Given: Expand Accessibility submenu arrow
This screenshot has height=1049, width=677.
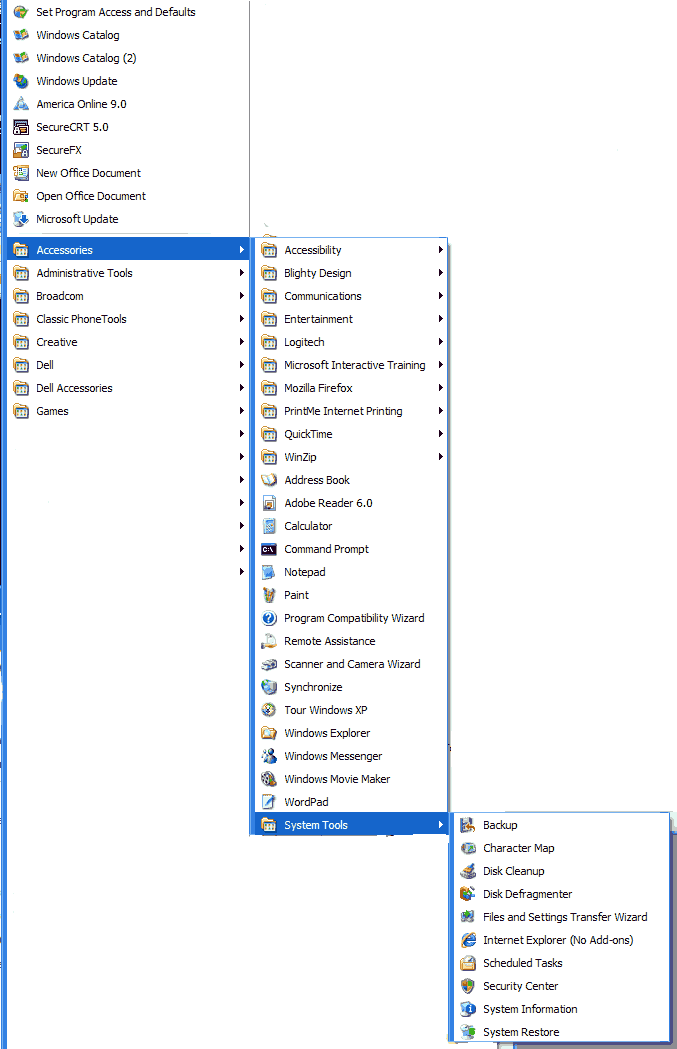Looking at the screenshot, I should point(441,250).
